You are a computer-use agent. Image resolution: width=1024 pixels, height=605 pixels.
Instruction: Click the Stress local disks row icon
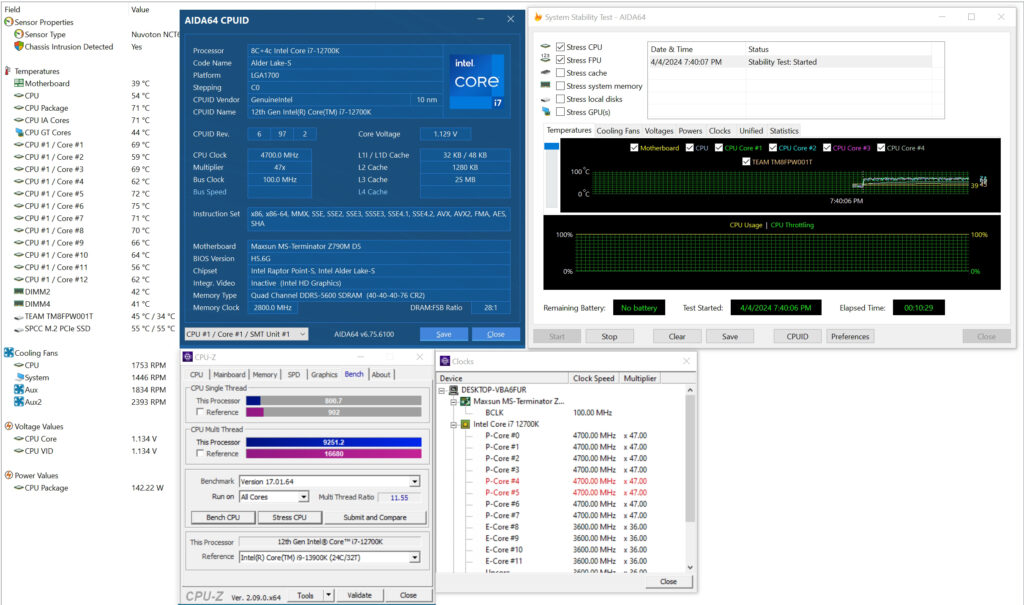(546, 99)
